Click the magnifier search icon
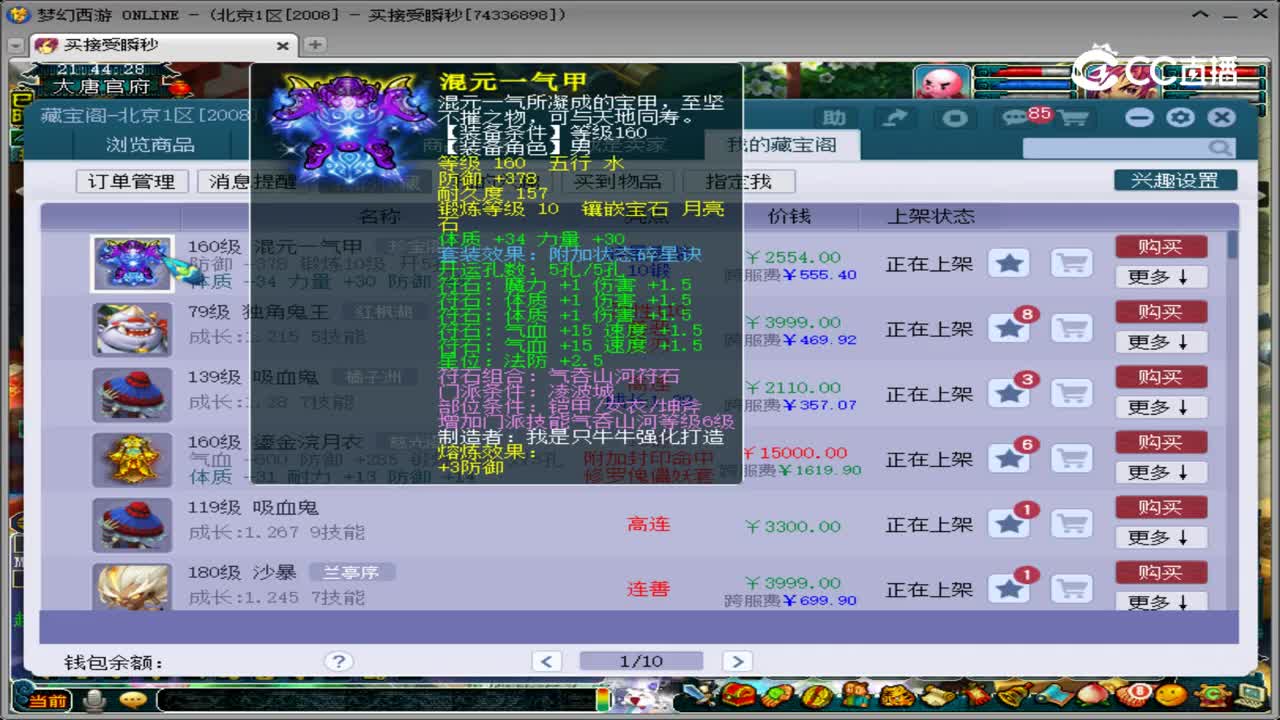The height and width of the screenshot is (720, 1280). [x=1219, y=148]
